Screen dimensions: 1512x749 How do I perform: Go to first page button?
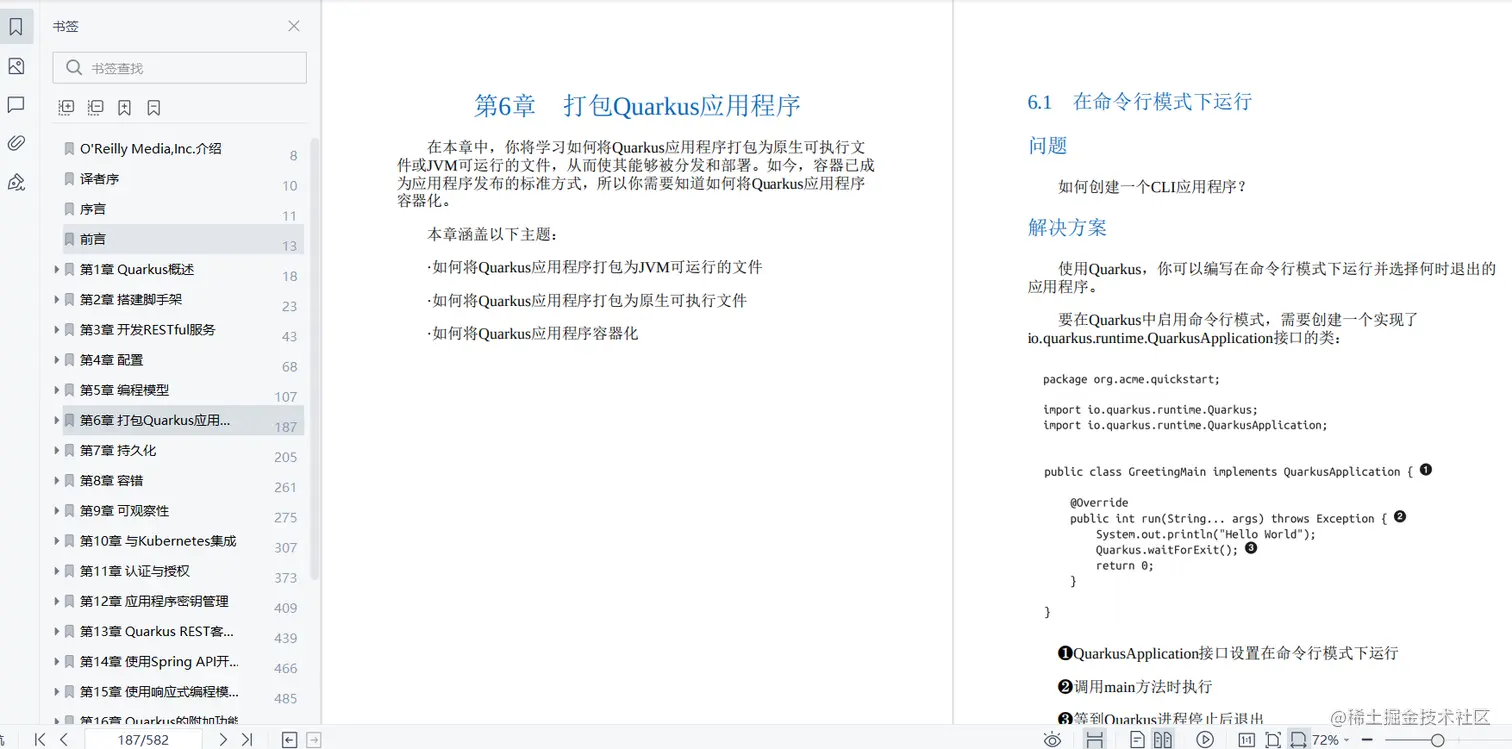pyautogui.click(x=40, y=739)
